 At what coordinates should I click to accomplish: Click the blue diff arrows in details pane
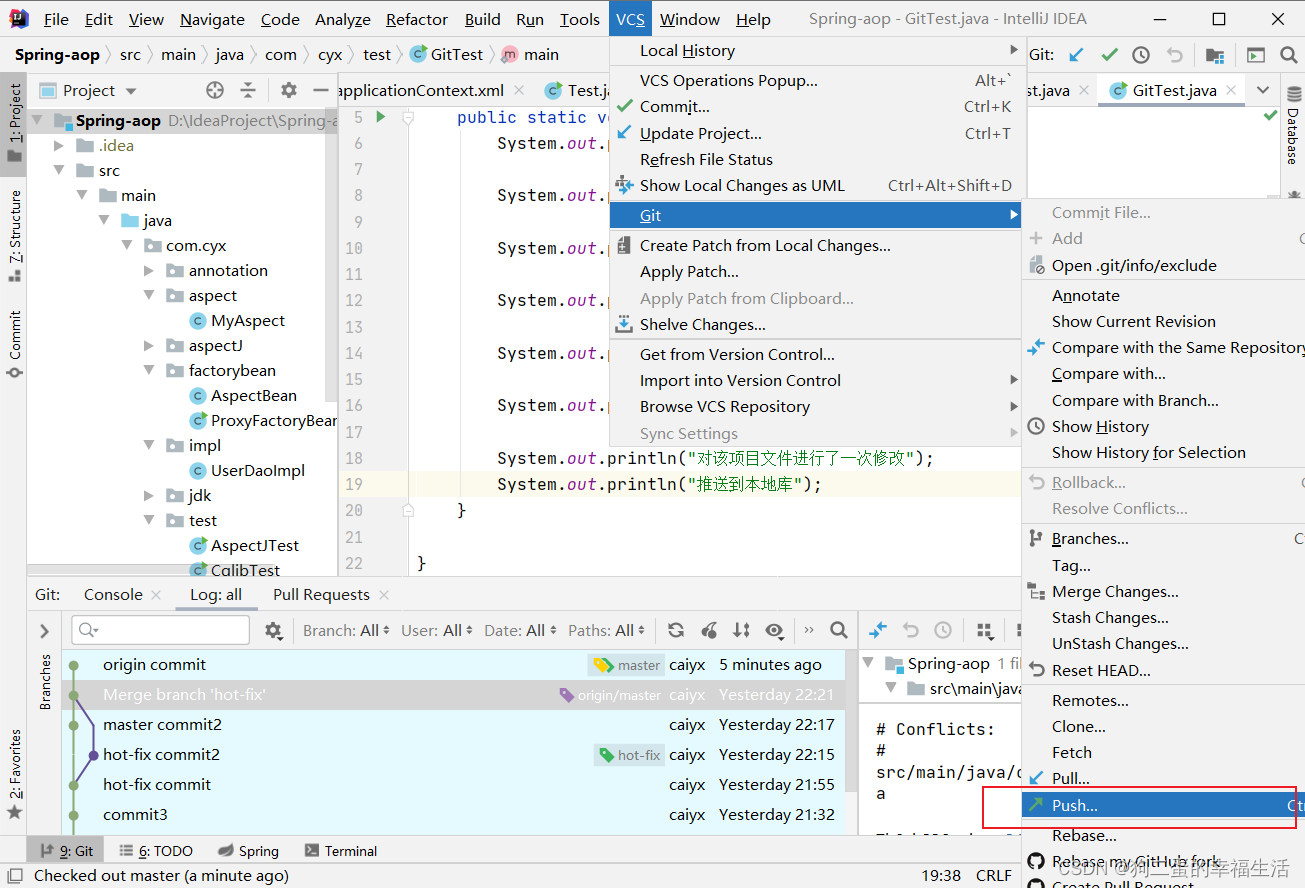[x=878, y=630]
